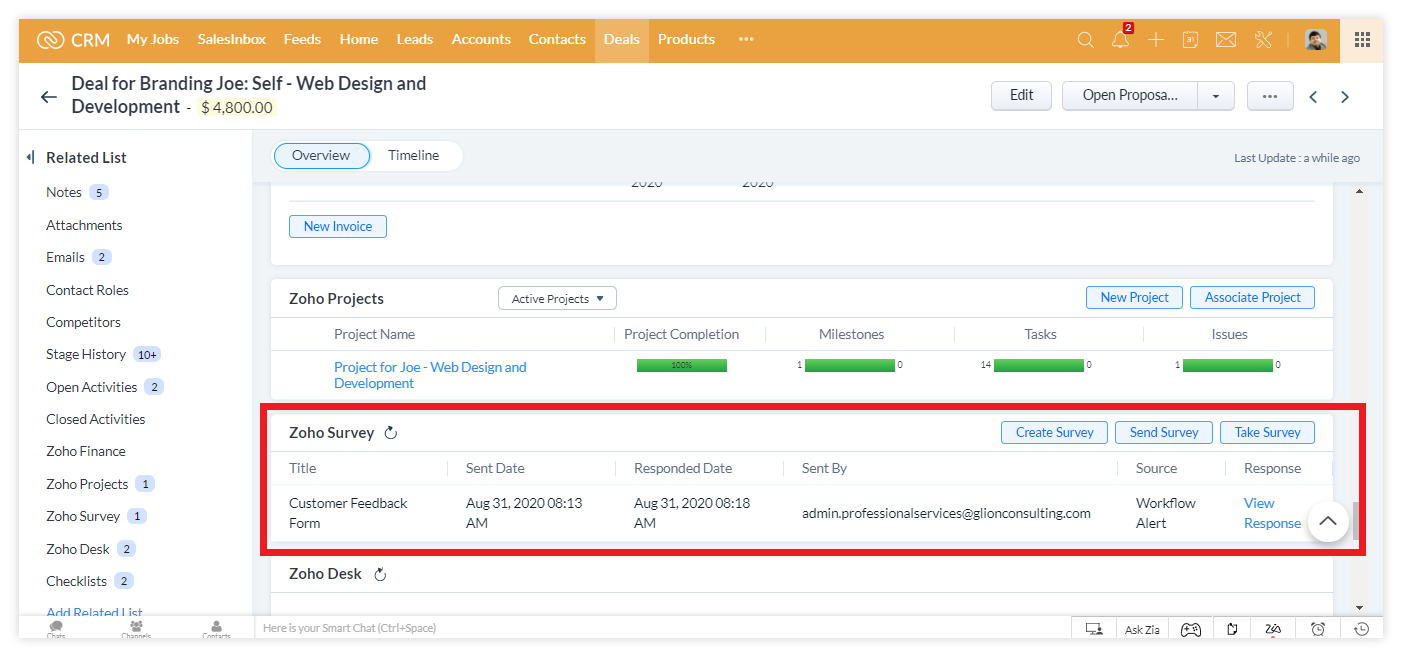Viewport: 1402px width, 657px height.
Task: Open the mail envelope icon
Action: (1225, 40)
